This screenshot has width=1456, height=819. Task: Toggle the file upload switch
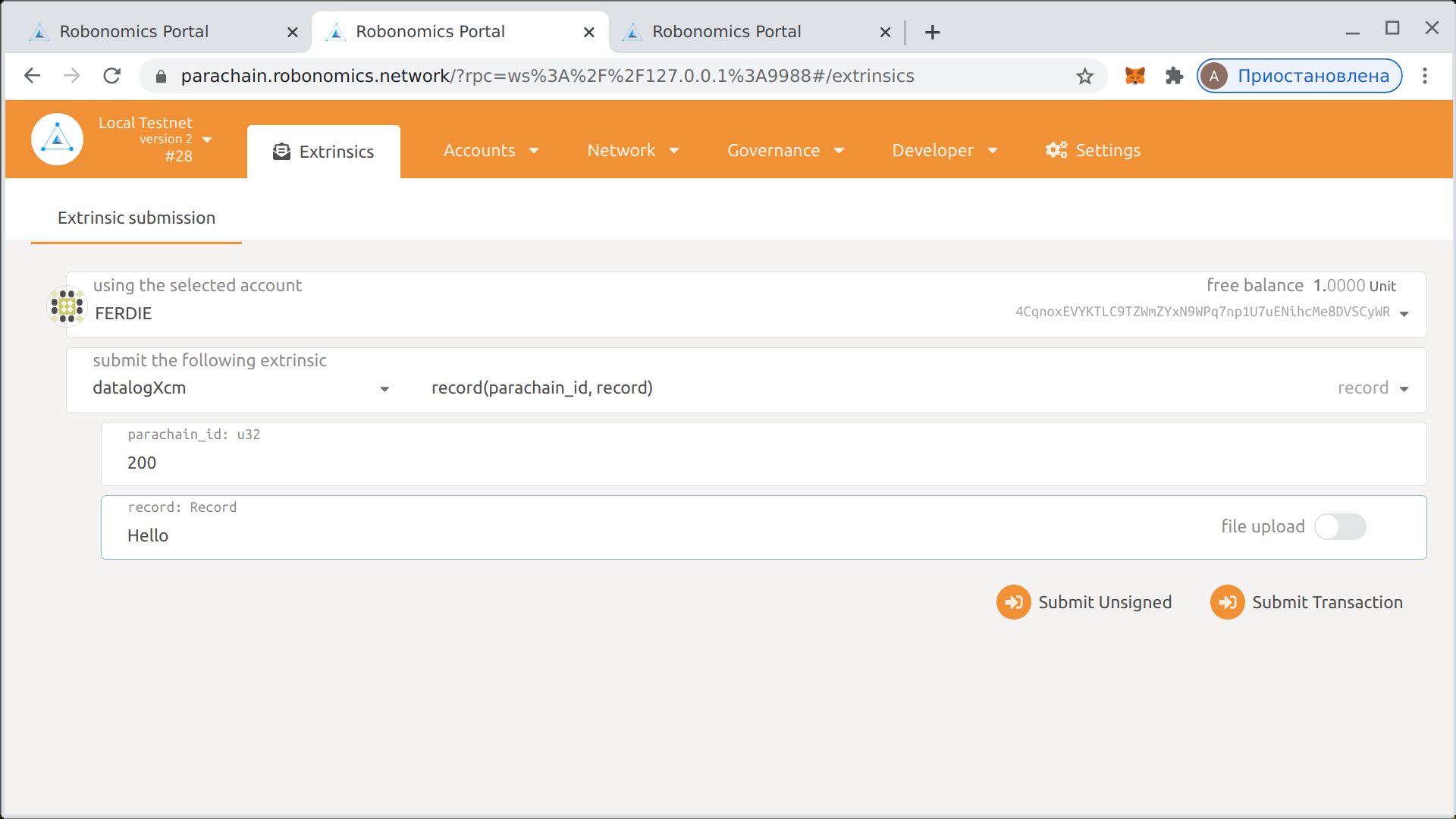[x=1340, y=527]
